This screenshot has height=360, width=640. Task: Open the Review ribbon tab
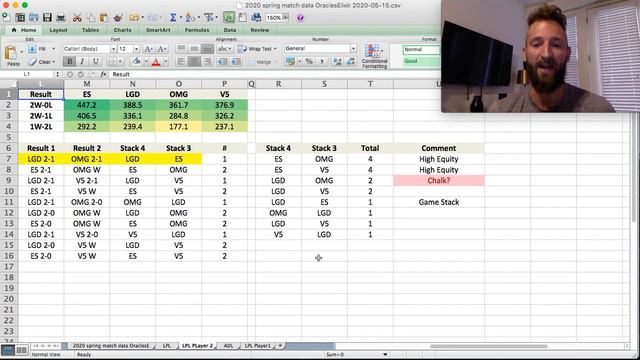[260, 30]
